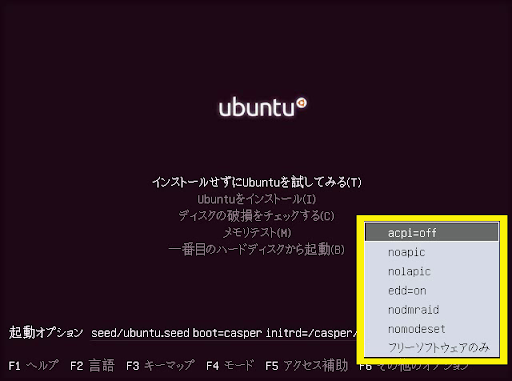Toggle noapic boot option
This screenshot has height=381, width=512.
click(432, 252)
